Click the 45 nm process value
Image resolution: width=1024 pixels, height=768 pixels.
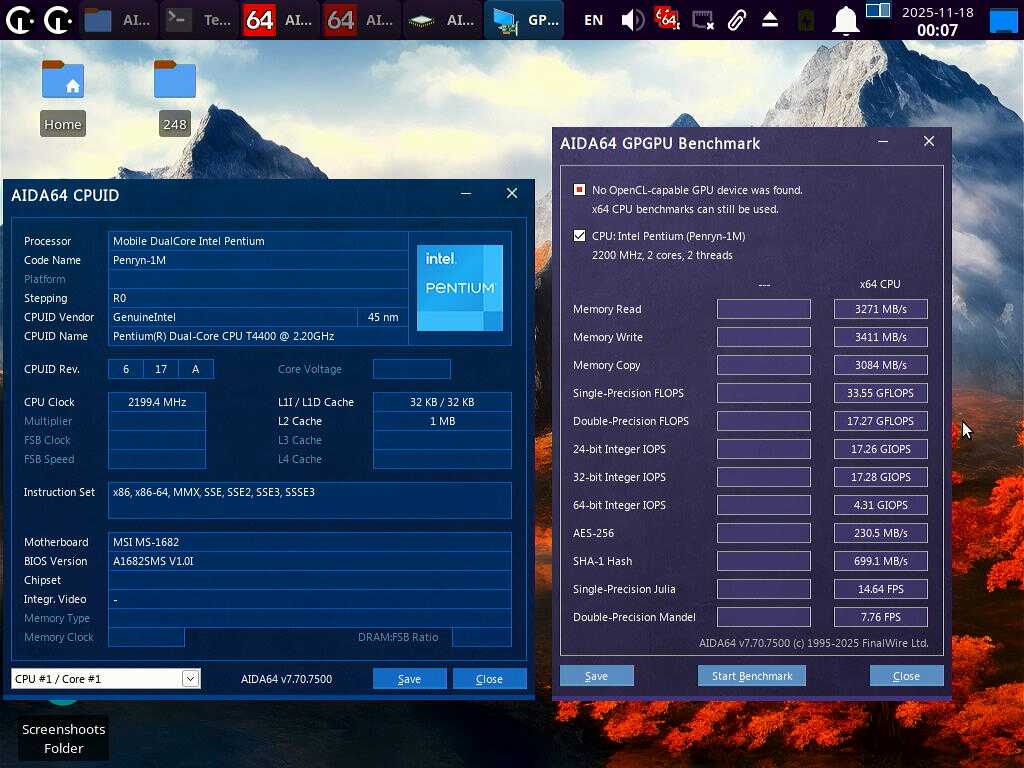click(383, 317)
